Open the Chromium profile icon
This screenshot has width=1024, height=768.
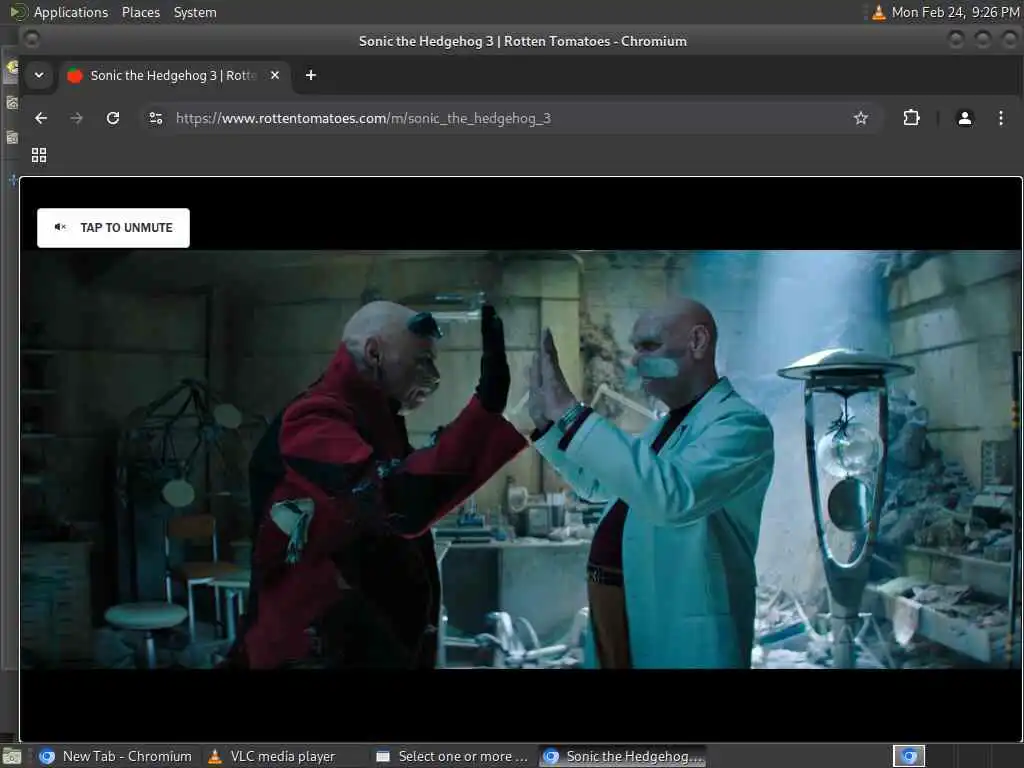[x=965, y=118]
